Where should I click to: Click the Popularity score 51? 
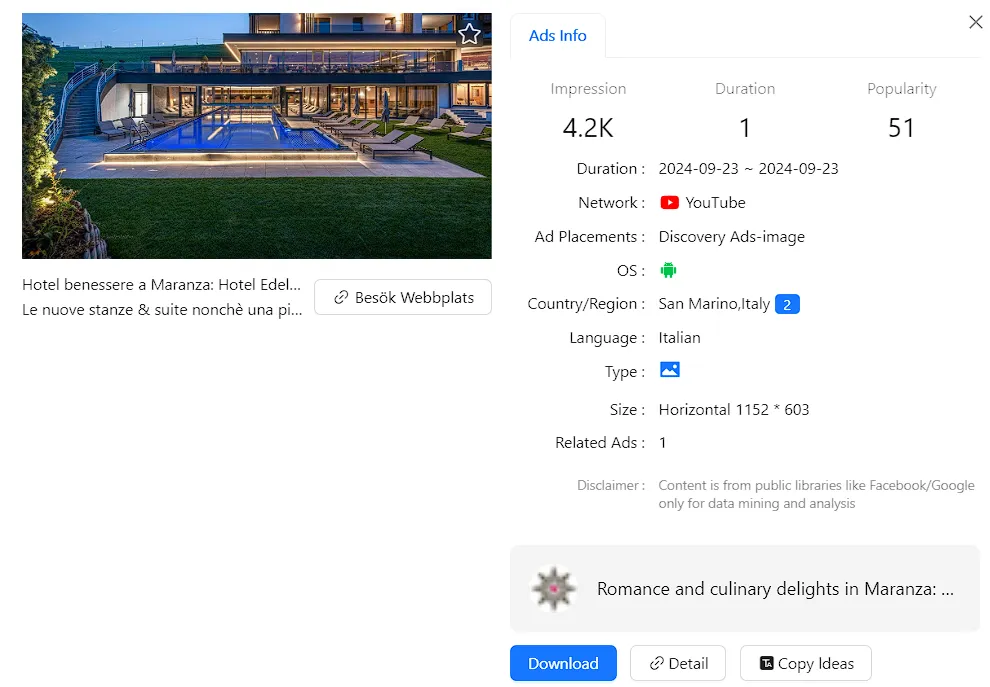coord(901,128)
